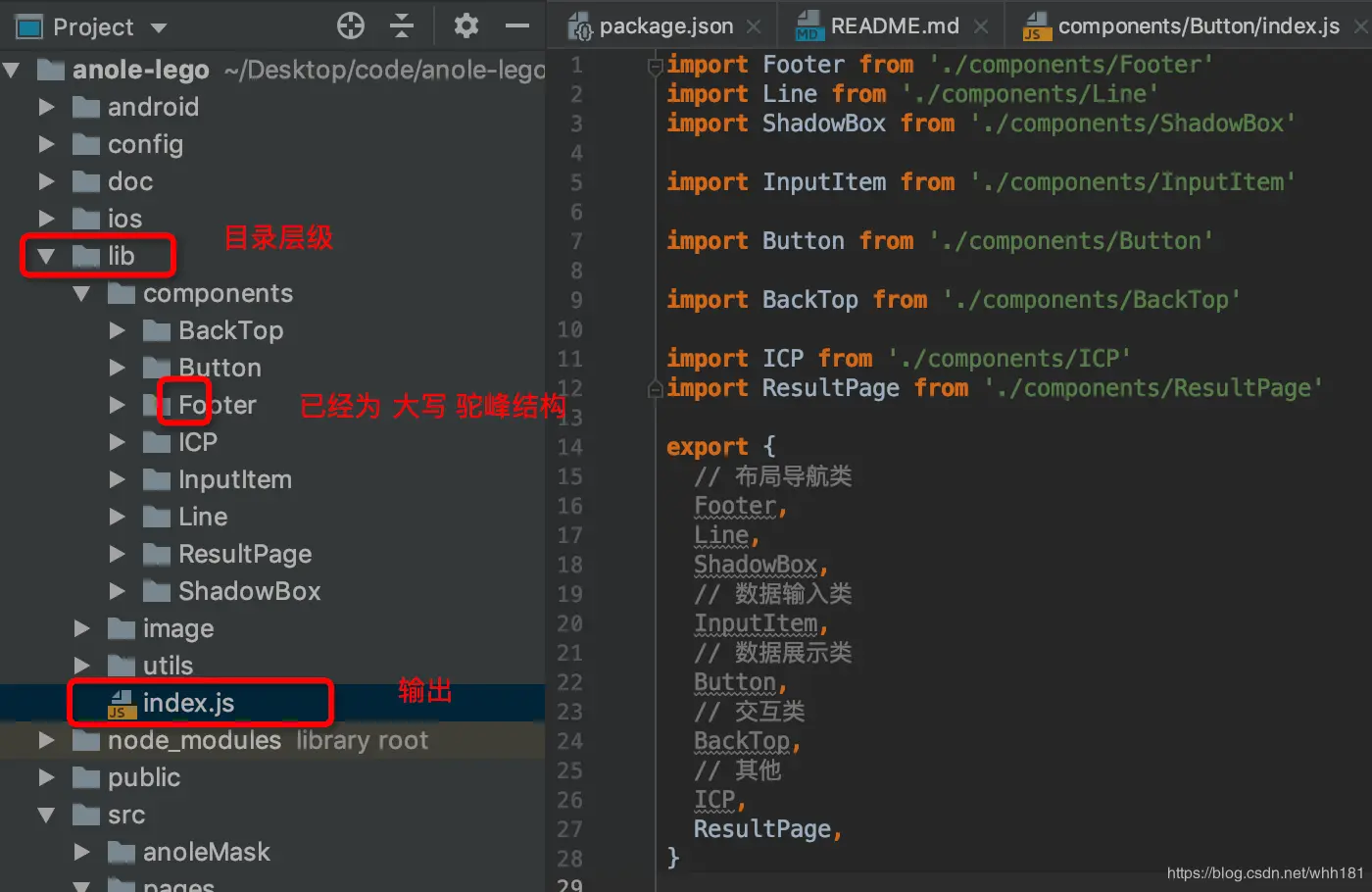Open Project panel settings gear
The height and width of the screenshot is (892, 1372).
click(466, 26)
